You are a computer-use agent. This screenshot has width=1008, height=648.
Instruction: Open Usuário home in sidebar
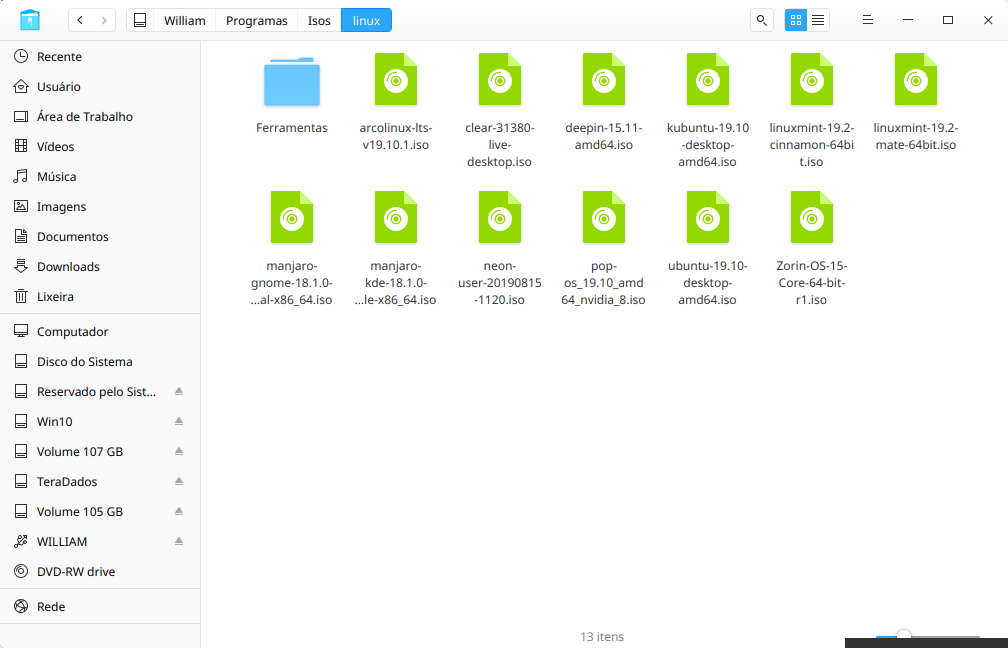point(100,87)
